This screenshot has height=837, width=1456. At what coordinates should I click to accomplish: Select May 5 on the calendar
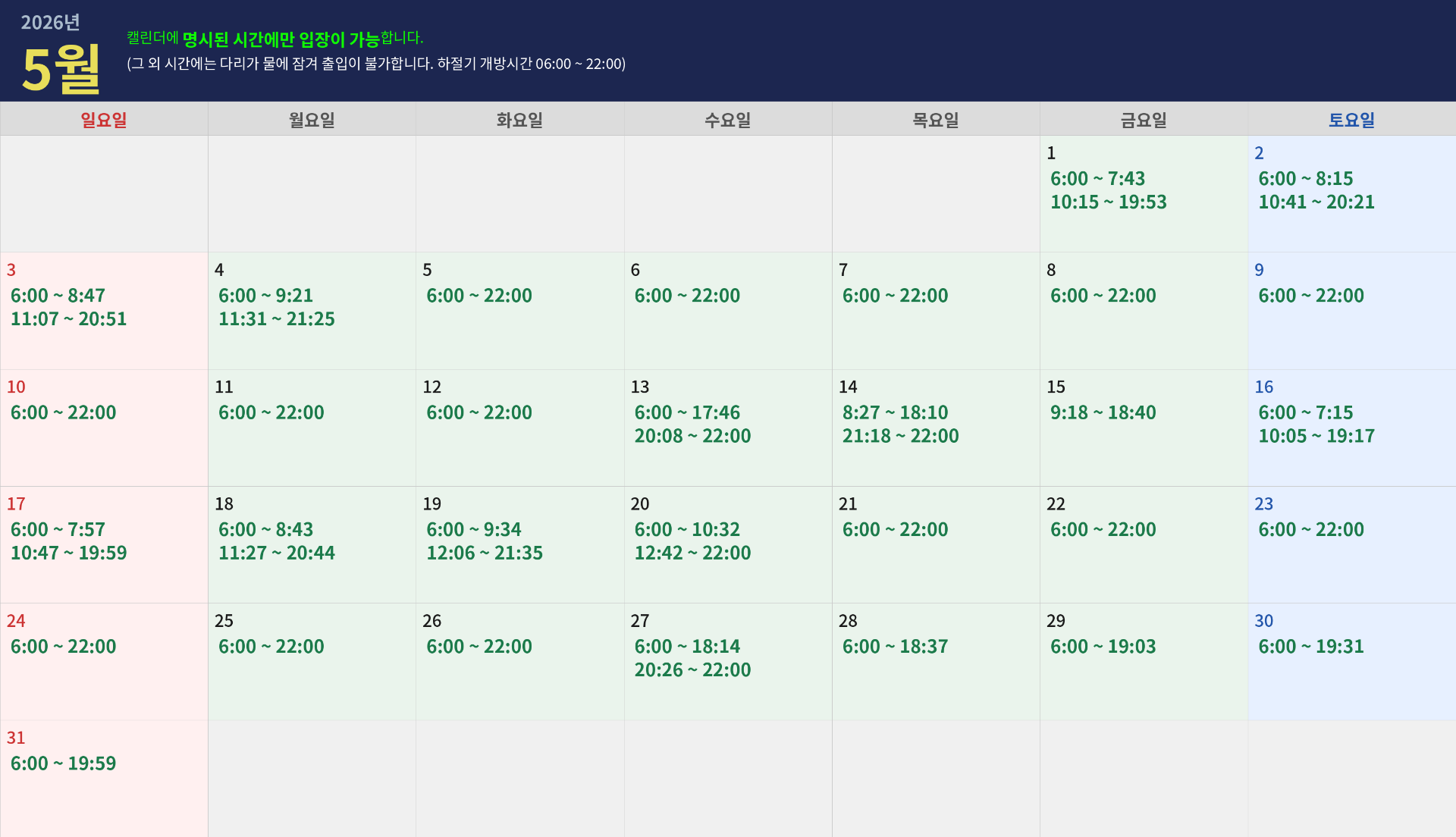(x=519, y=311)
